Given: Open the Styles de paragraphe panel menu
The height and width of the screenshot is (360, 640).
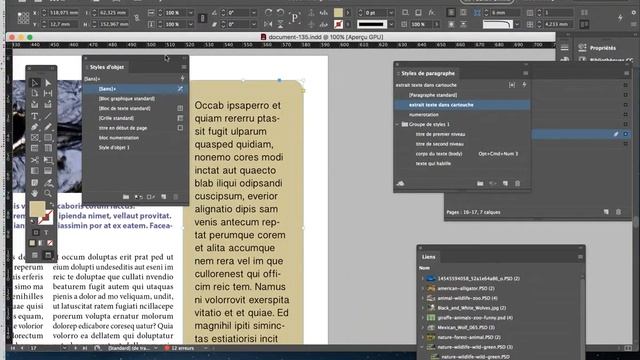Looking at the screenshot, I should 525,73.
